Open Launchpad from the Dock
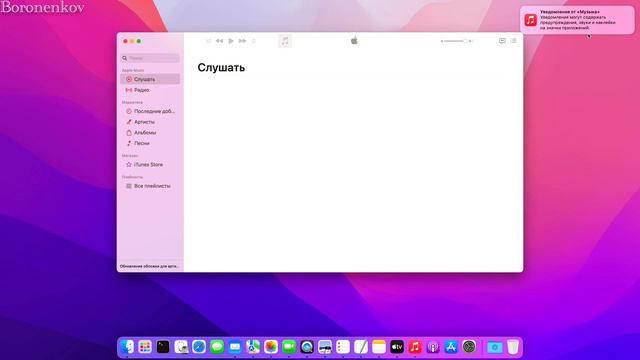This screenshot has height=360, width=640. click(x=145, y=347)
